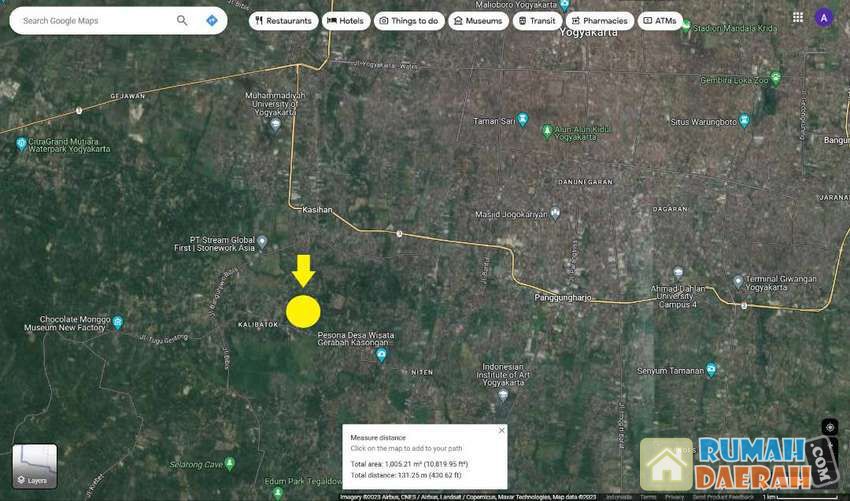Select the Gembira Loka Zoo pin

(775, 77)
